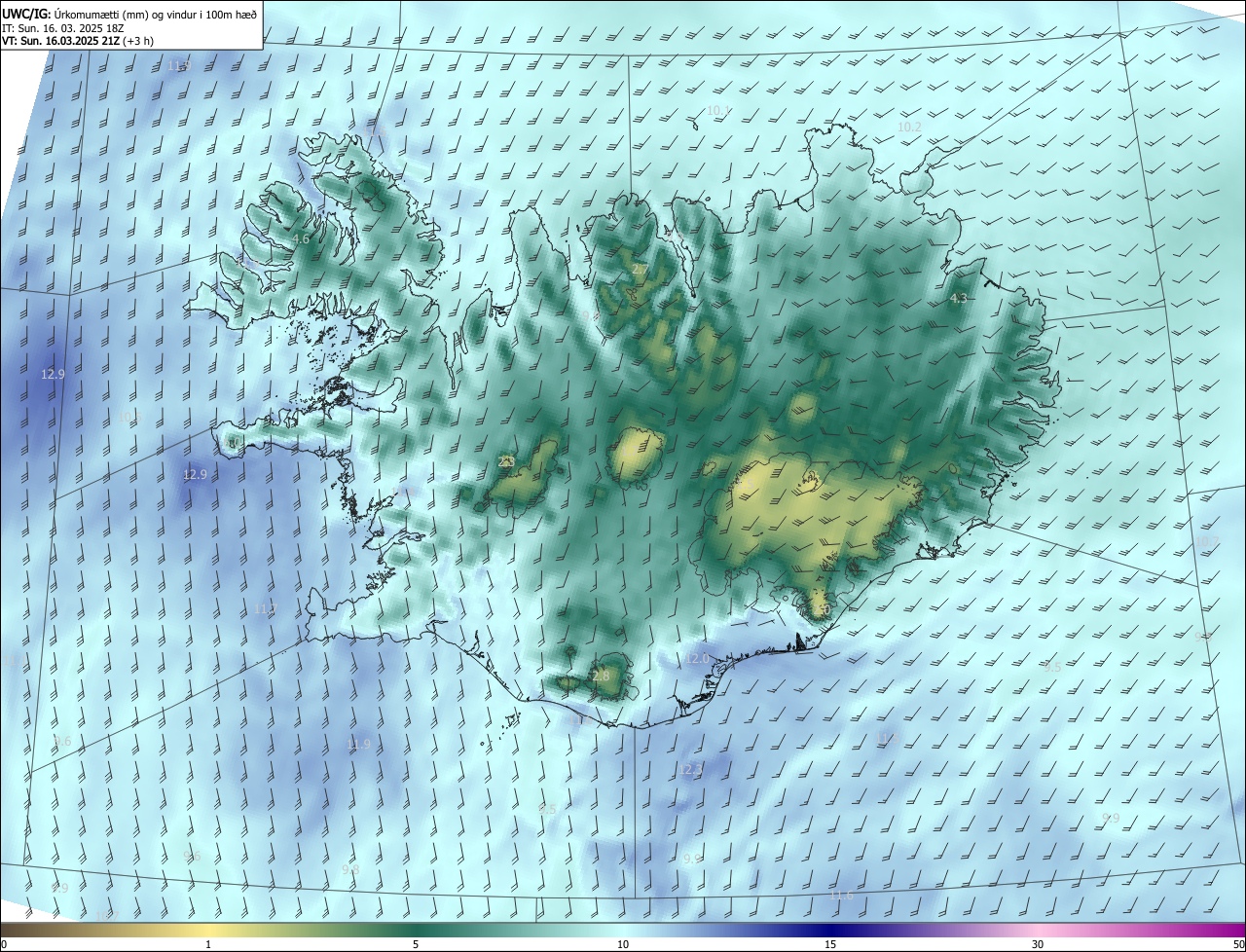Pick the pink colorbar segment above label 30
This screenshot has height=952, width=1246.
point(1038,930)
